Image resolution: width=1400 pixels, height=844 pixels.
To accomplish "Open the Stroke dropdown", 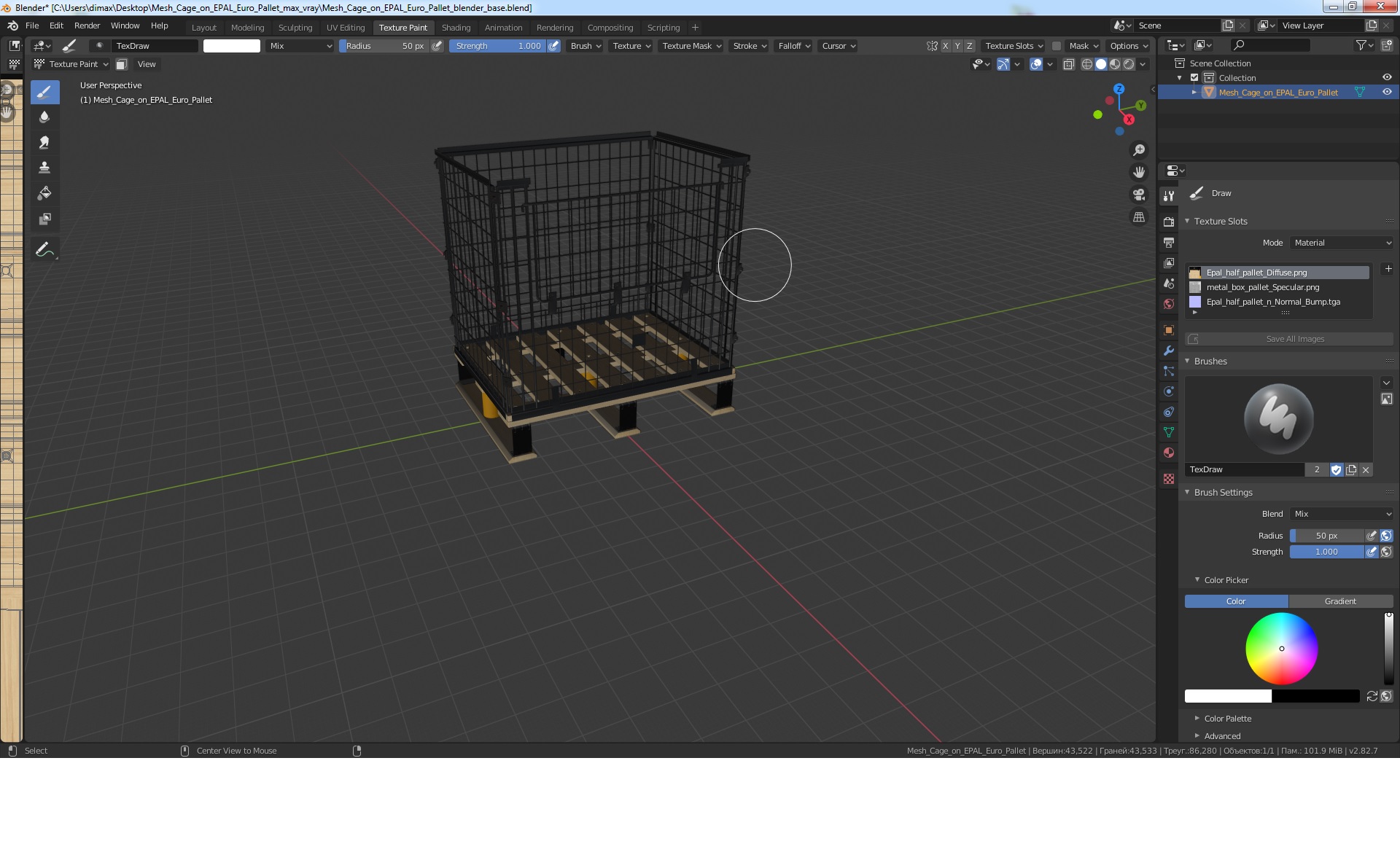I will coord(749,46).
